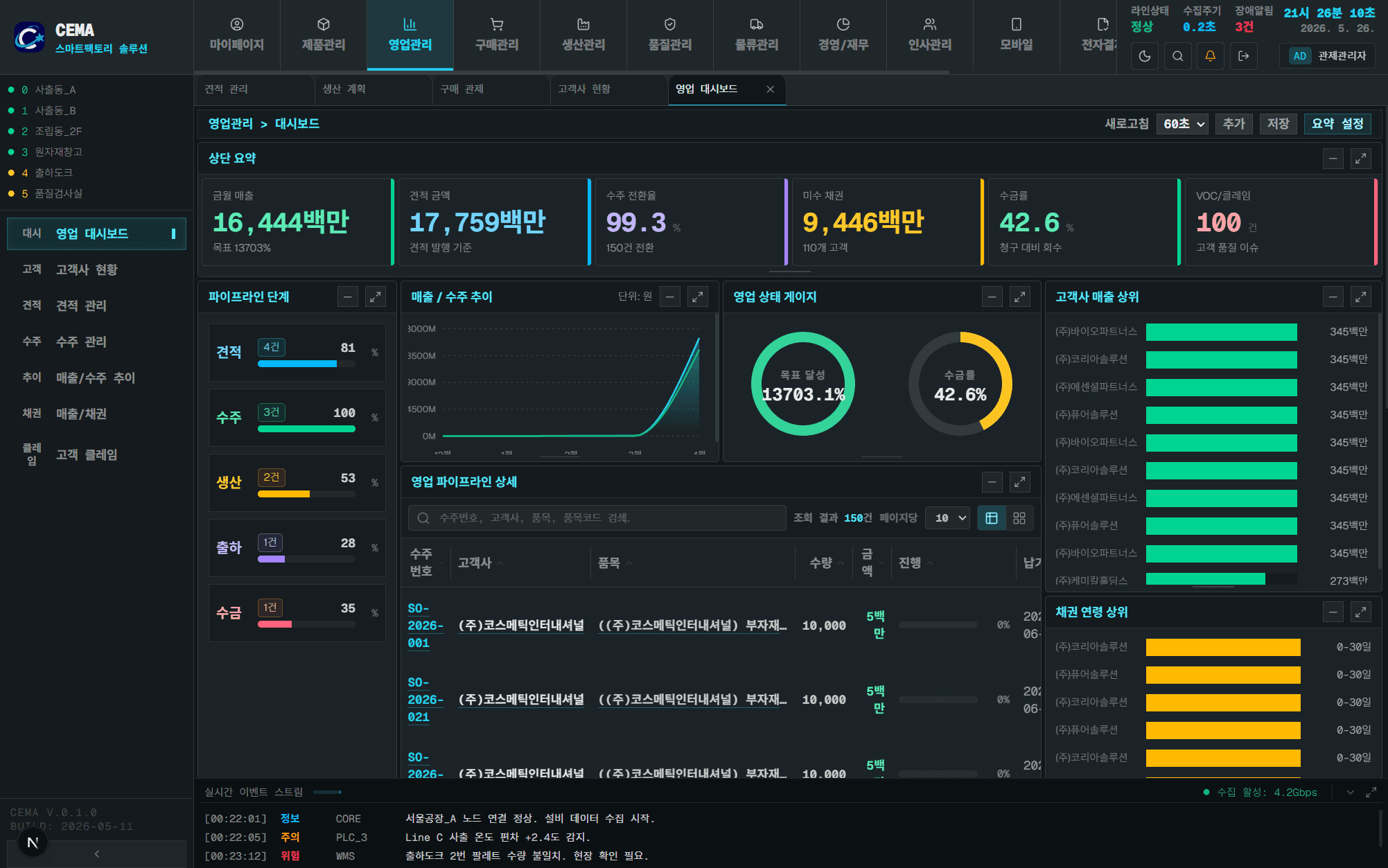Maximize the 채권 연령 상위 panel
This screenshot has height=868, width=1388.
point(1361,612)
